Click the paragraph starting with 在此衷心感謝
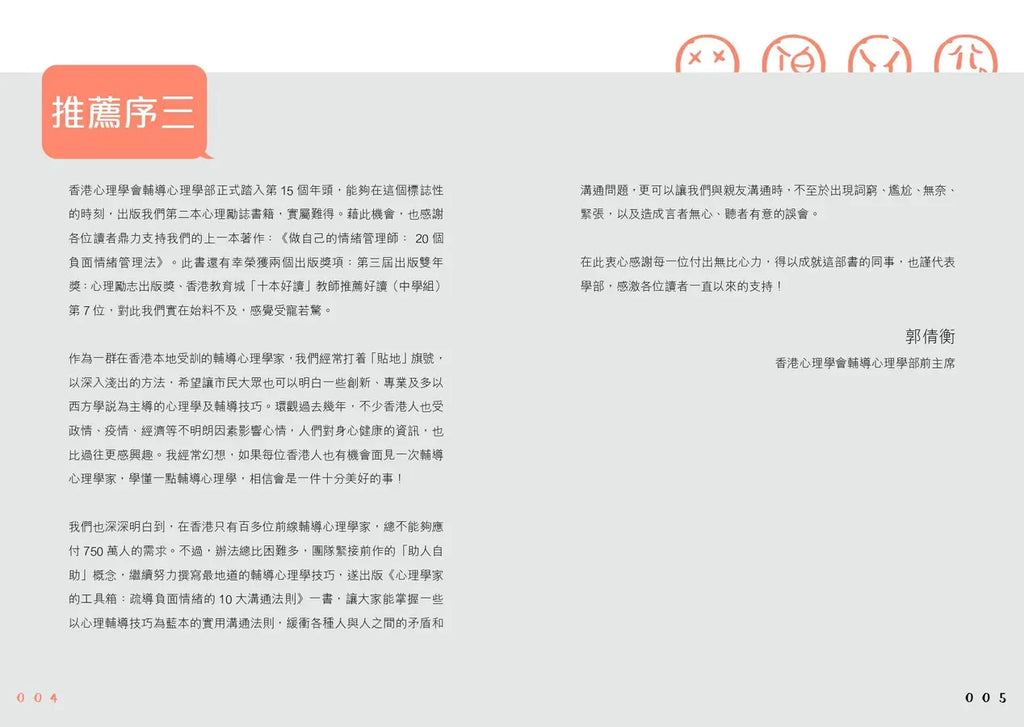Viewport: 1024px width, 727px height. (x=768, y=273)
